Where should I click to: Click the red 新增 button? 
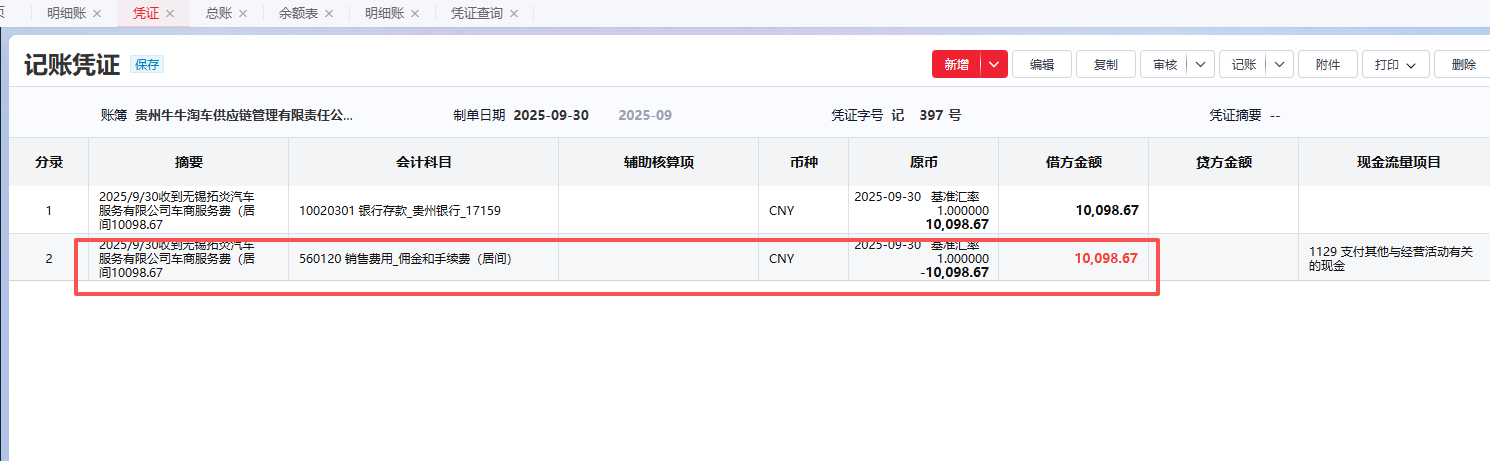[x=956, y=64]
